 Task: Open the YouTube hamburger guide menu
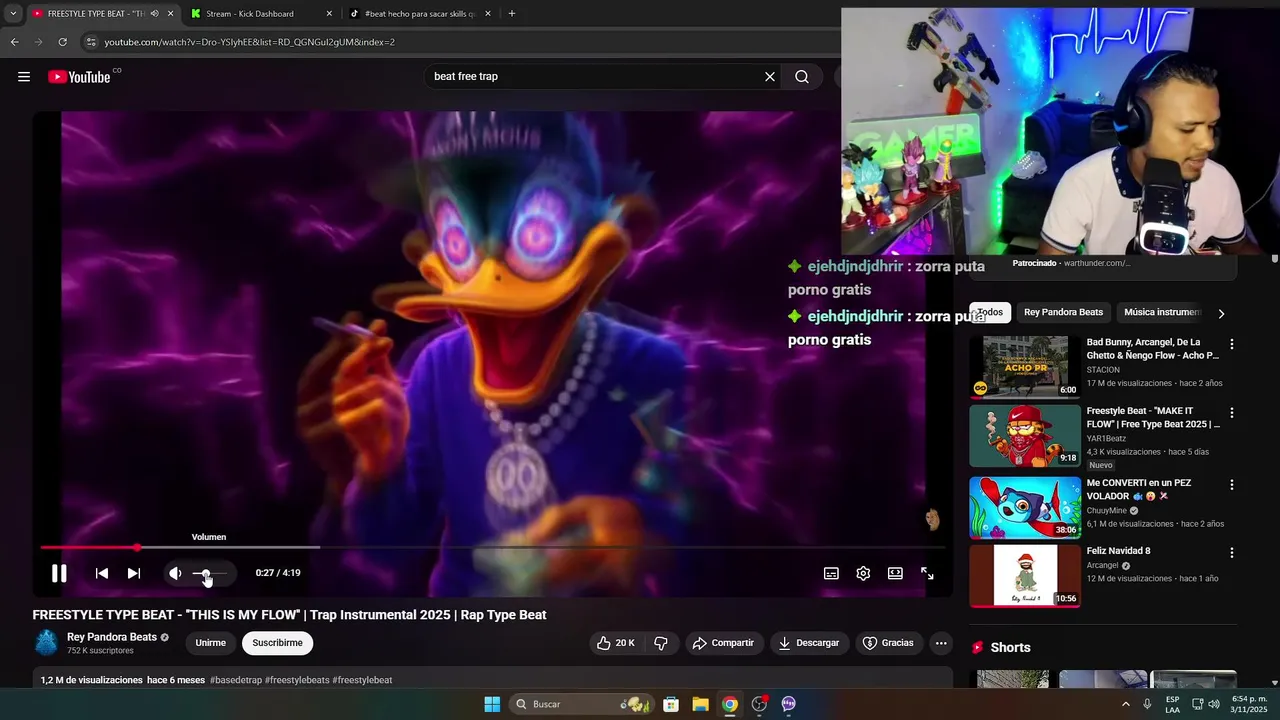point(24,77)
